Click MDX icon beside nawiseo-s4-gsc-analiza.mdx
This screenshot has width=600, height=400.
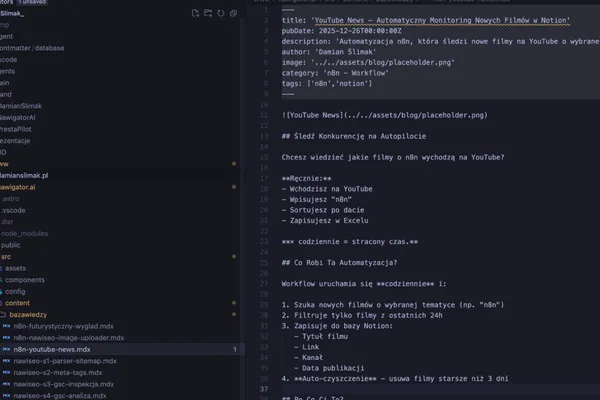pyautogui.click(x=7, y=395)
